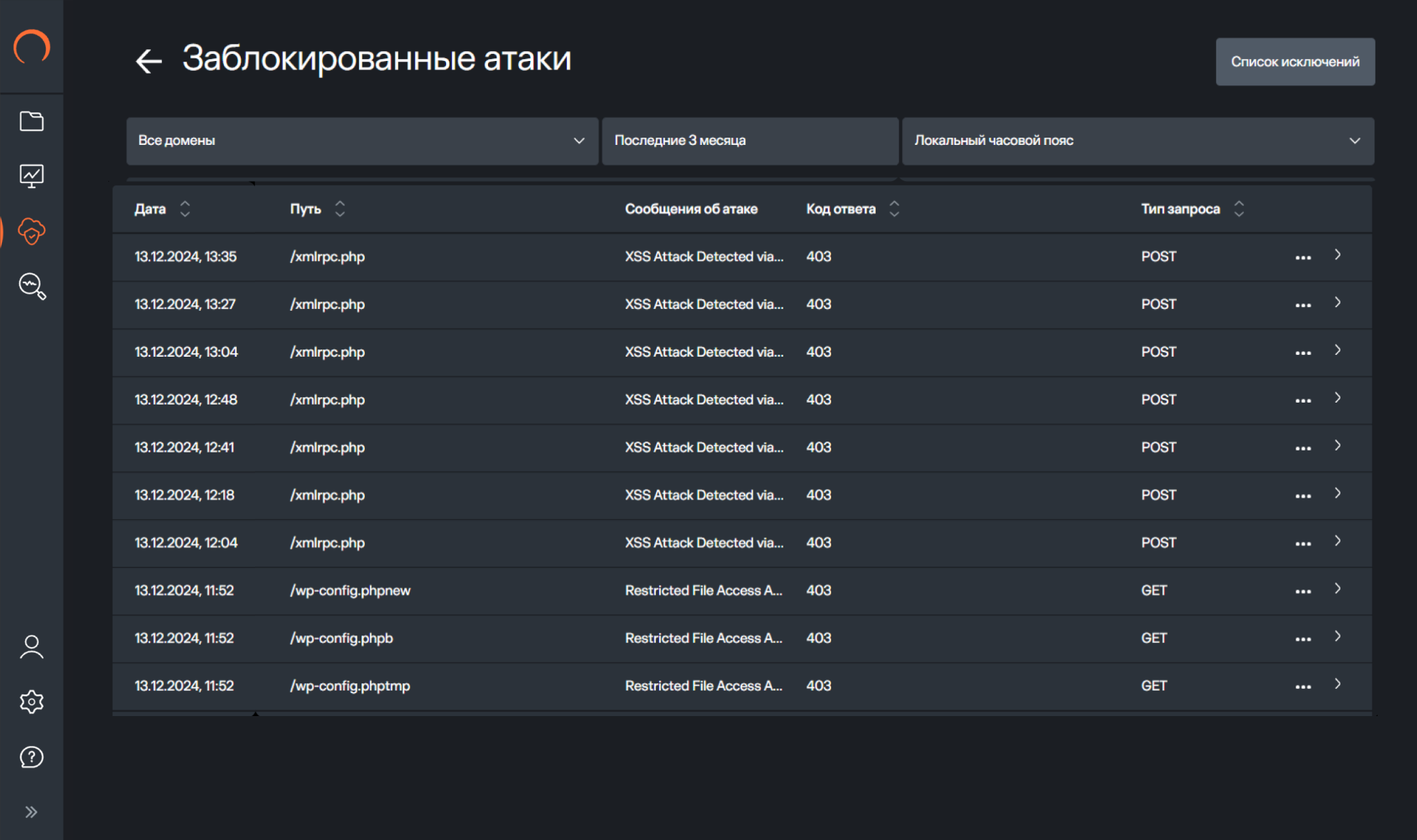Expand sidebar with double chevron icon
The width and height of the screenshot is (1417, 840).
click(31, 812)
